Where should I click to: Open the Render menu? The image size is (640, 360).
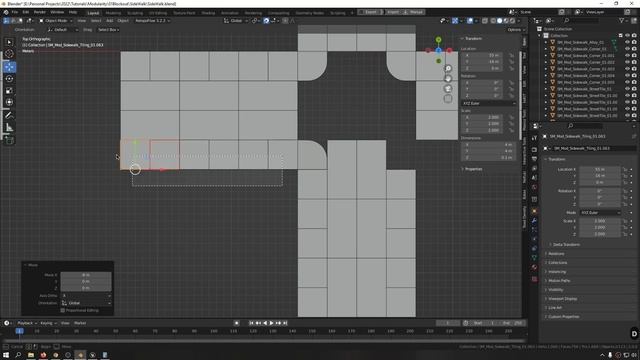(40, 12)
